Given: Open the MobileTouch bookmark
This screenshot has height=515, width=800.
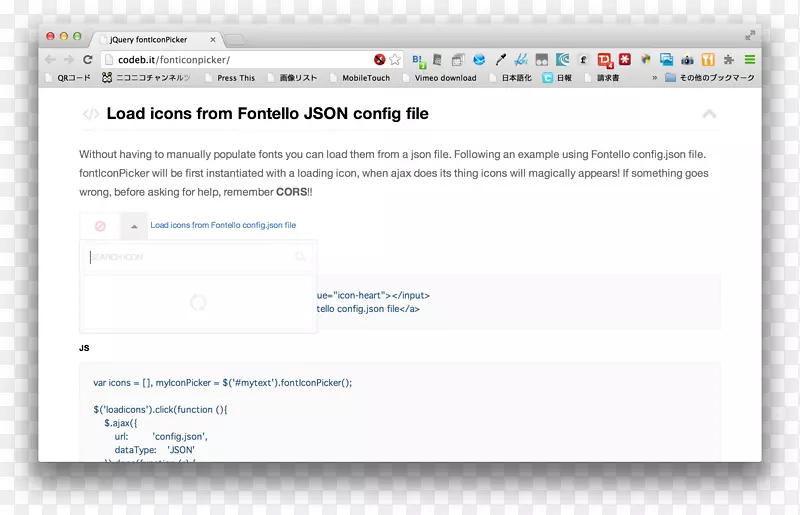Looking at the screenshot, I should (360, 78).
